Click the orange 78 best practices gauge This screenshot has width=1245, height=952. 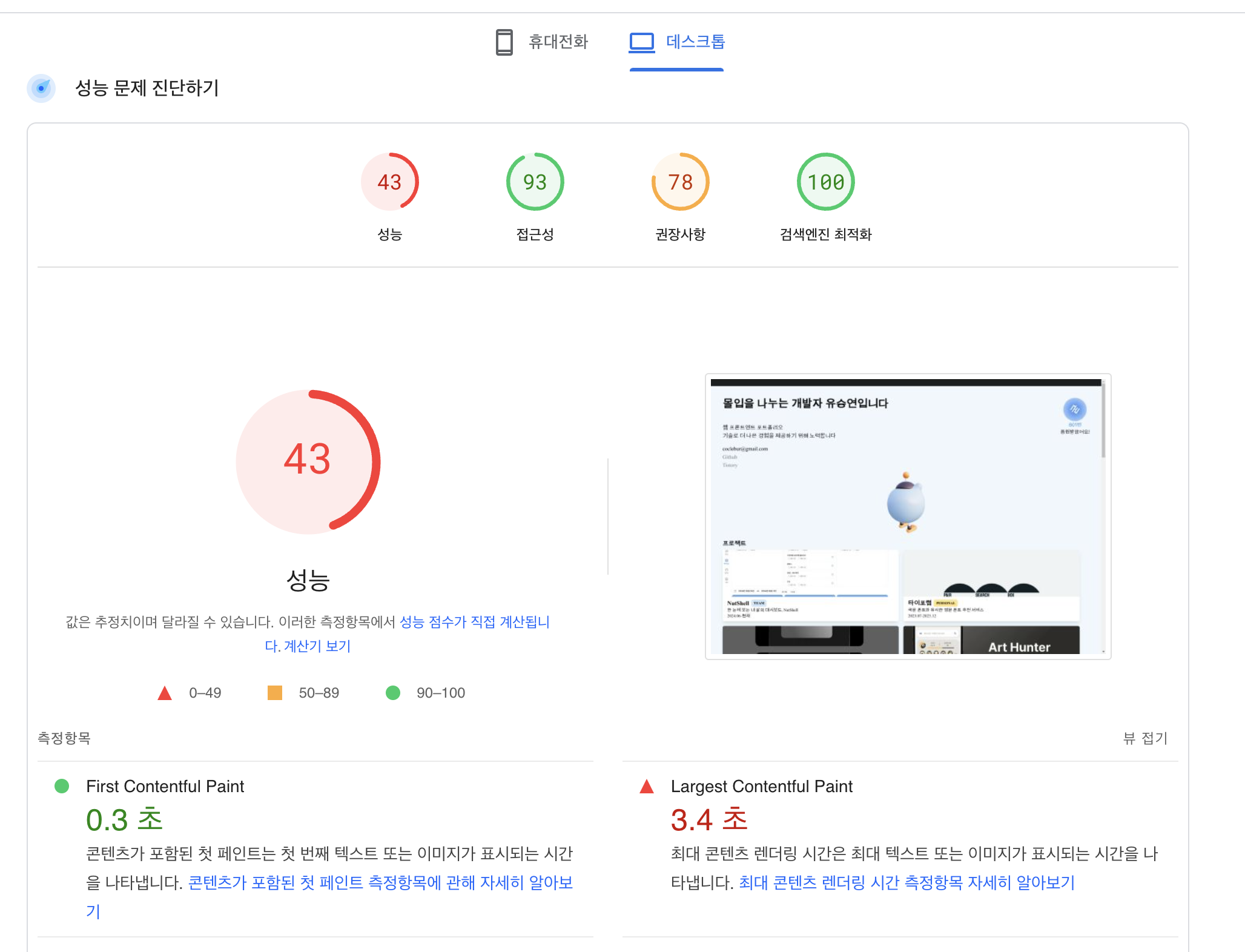point(680,182)
